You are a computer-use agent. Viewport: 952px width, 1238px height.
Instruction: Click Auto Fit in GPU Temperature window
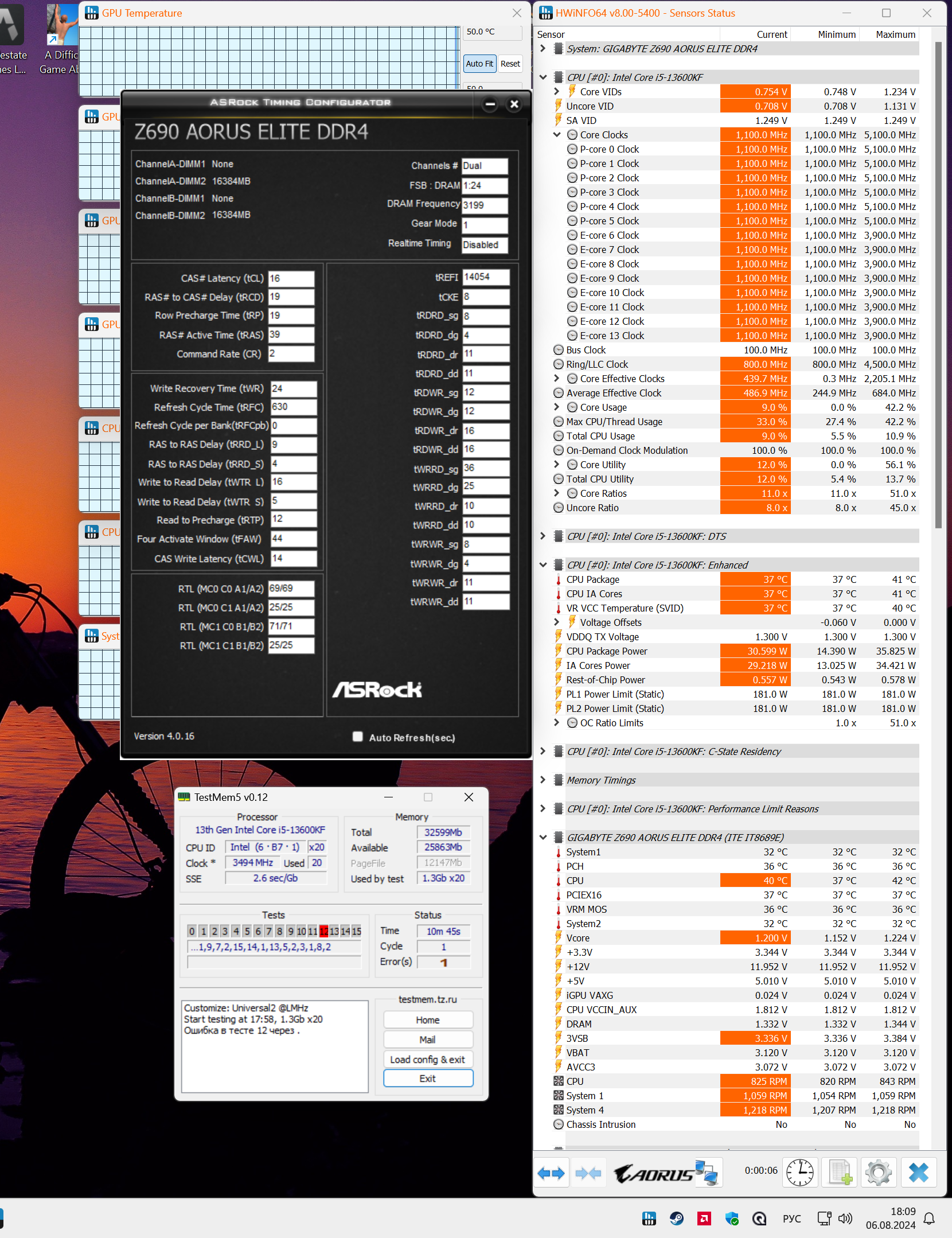pyautogui.click(x=479, y=64)
